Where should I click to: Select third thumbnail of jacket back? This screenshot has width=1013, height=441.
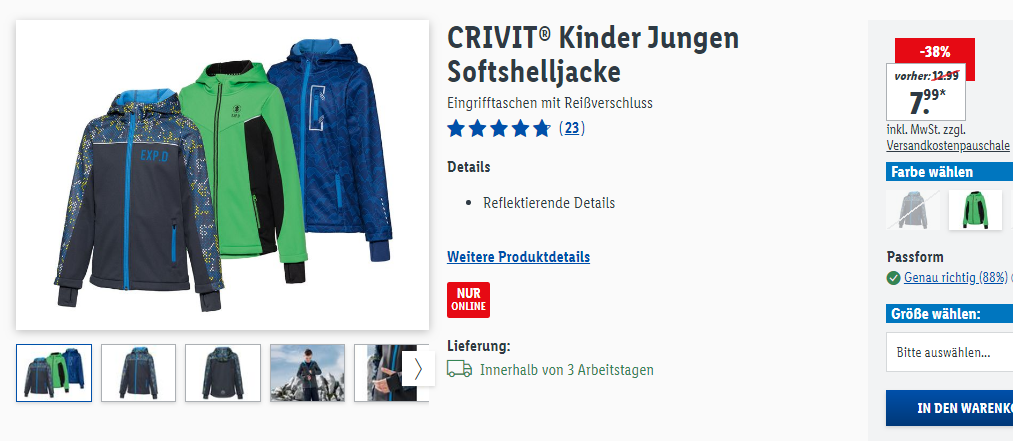(223, 373)
